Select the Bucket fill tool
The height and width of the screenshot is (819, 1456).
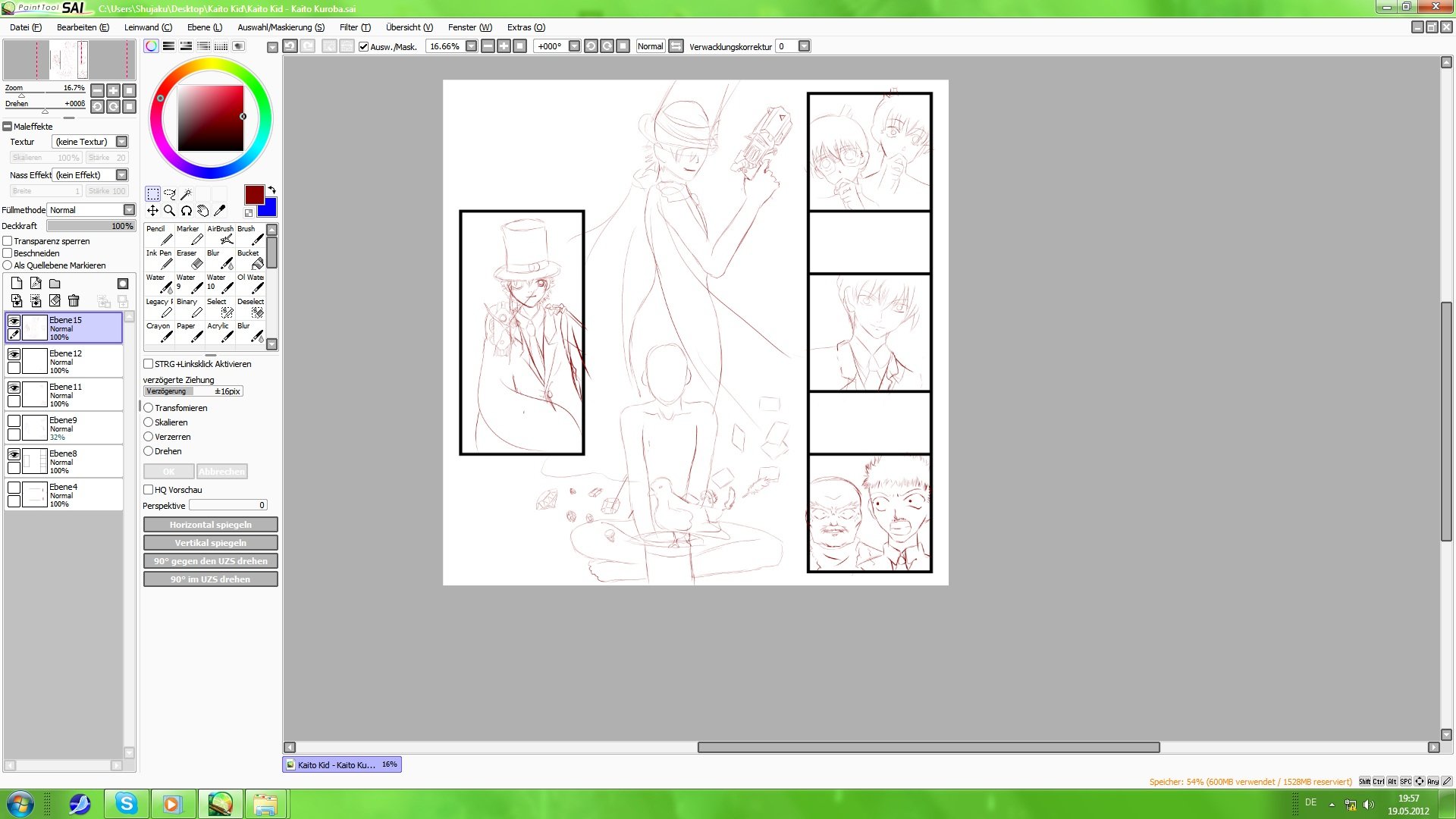[250, 259]
